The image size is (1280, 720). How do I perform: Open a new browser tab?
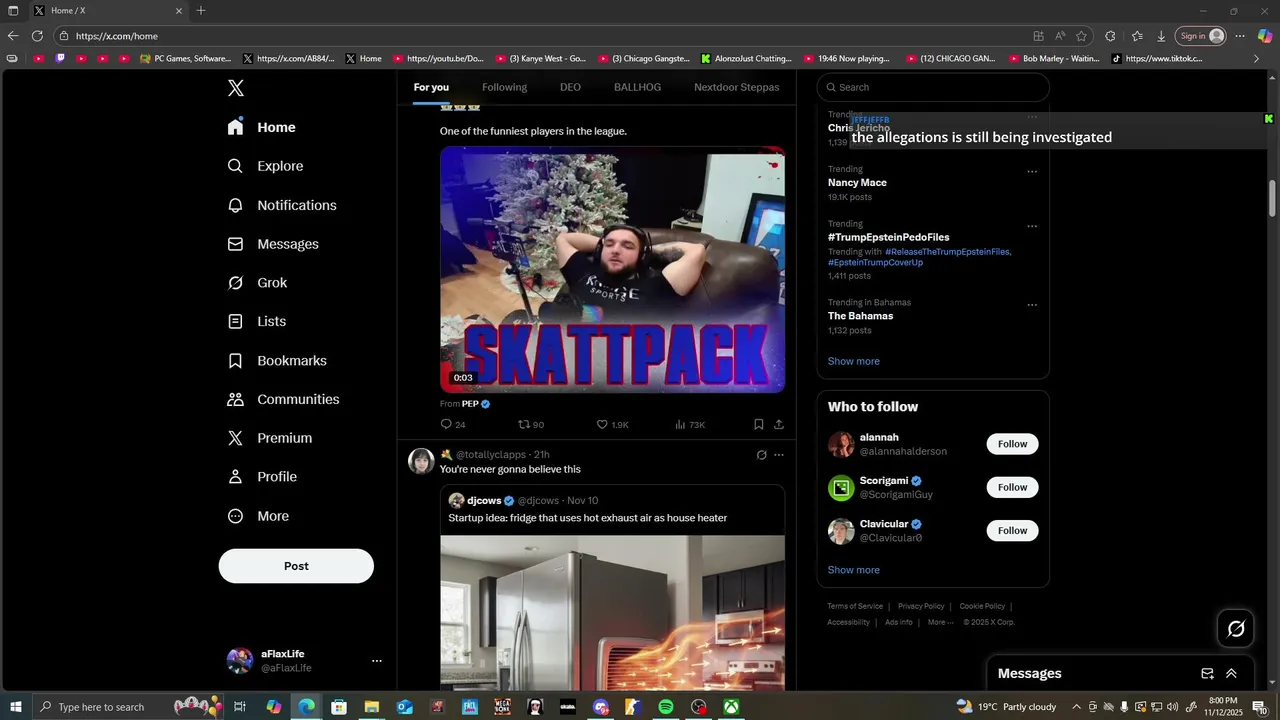click(x=201, y=10)
